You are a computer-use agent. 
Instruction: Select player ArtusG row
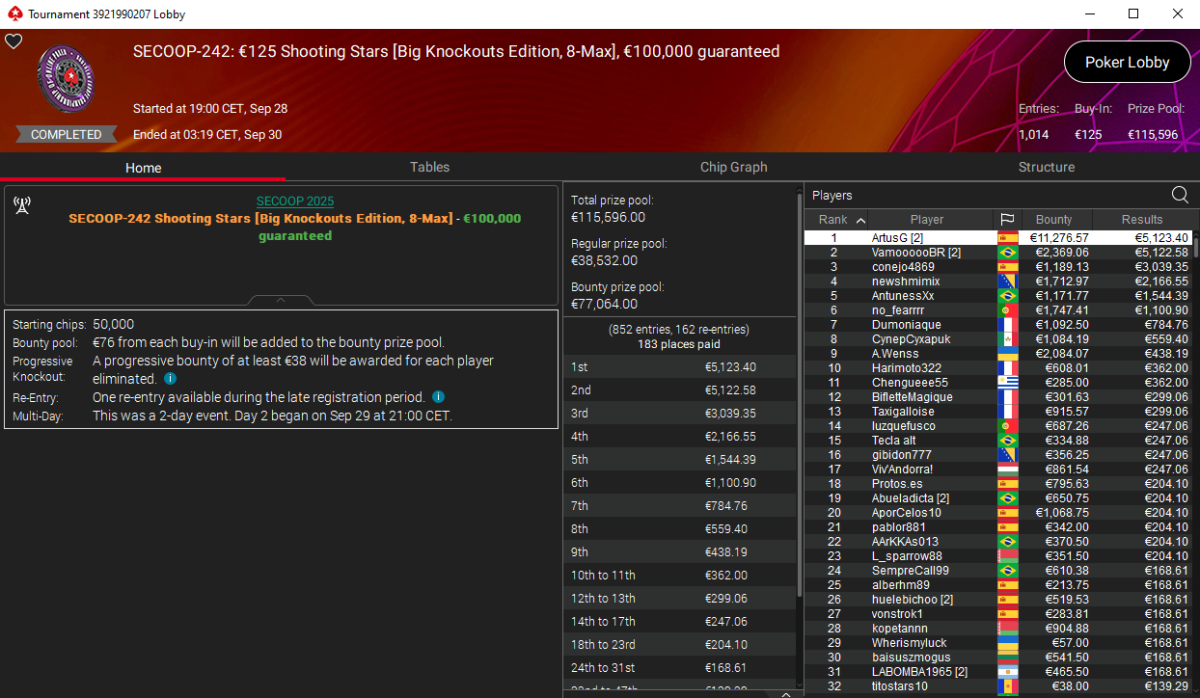998,238
